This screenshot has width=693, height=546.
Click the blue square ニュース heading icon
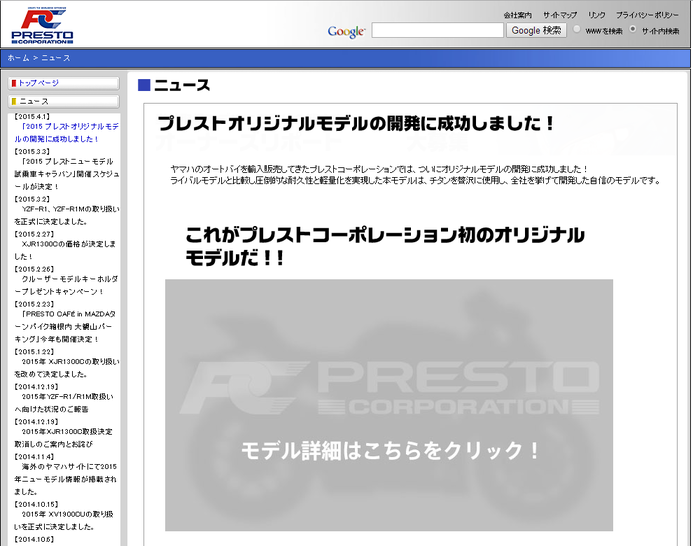click(x=144, y=85)
